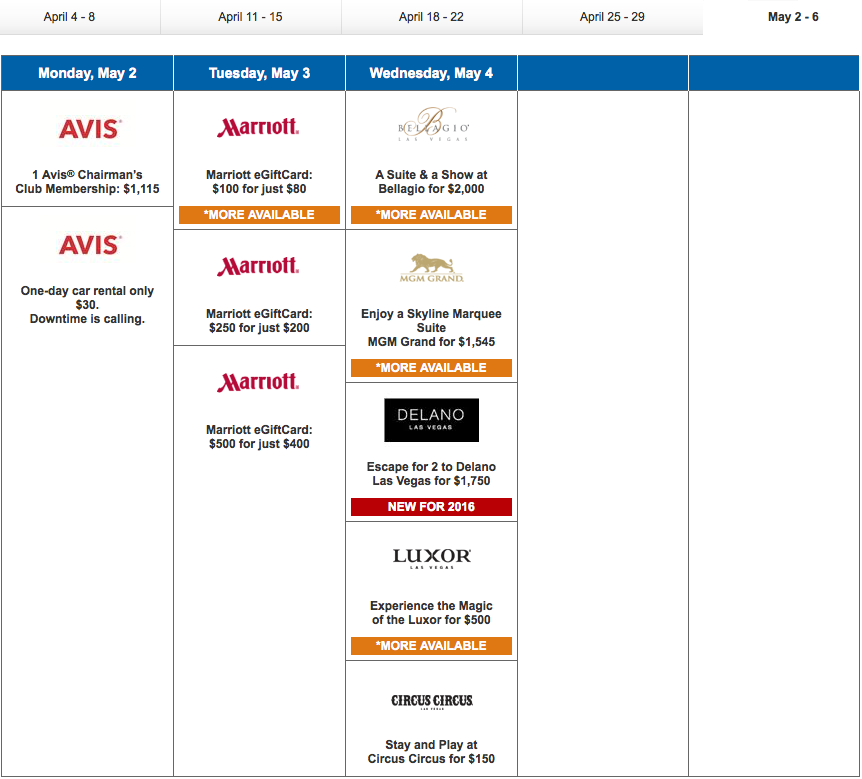Open A Suite & a Show at Bellagio offer
Screen dimensions: 862x779
click(x=432, y=182)
